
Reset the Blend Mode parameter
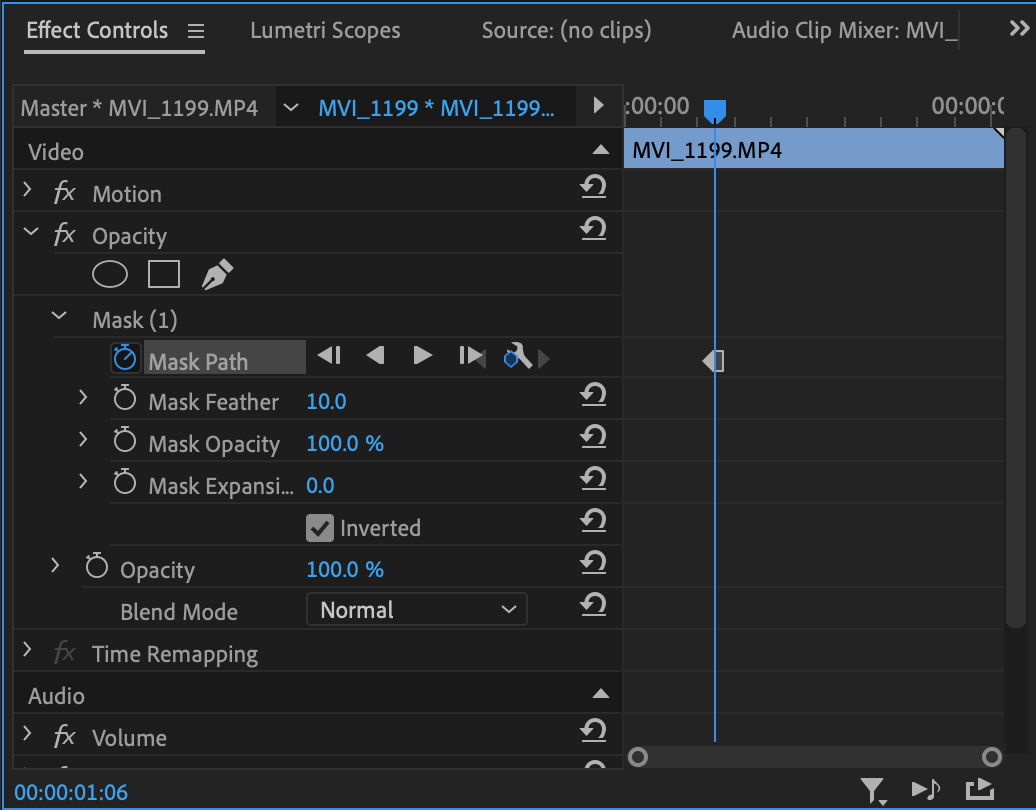[x=593, y=605]
